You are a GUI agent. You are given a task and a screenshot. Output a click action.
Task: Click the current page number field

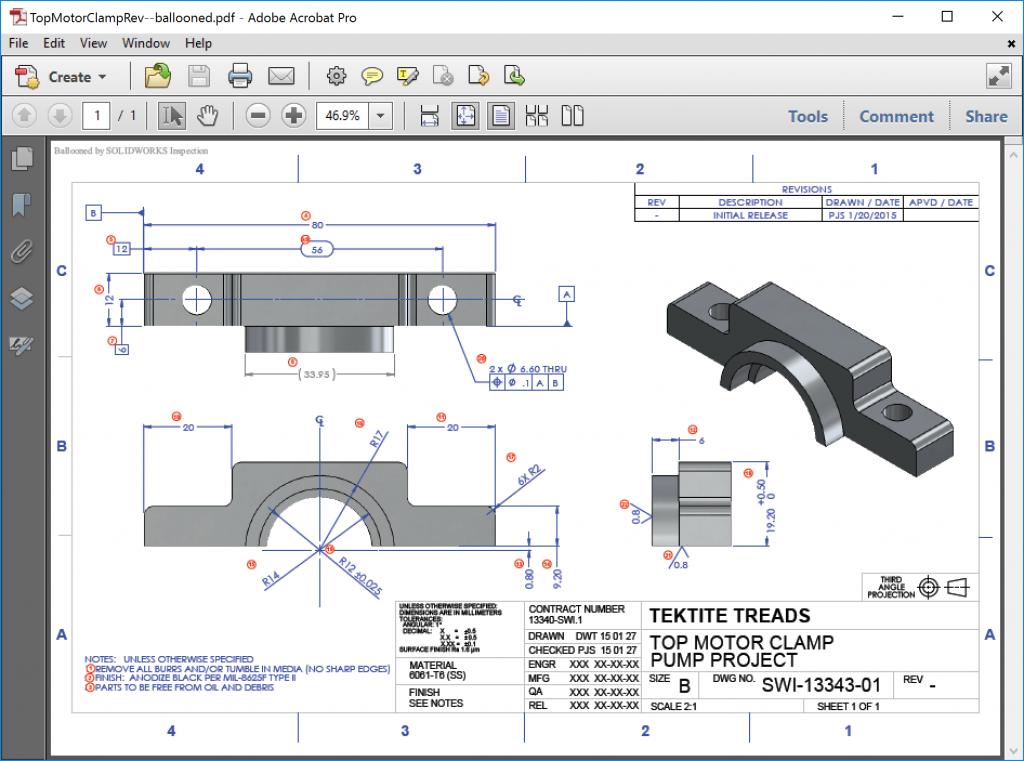[96, 116]
